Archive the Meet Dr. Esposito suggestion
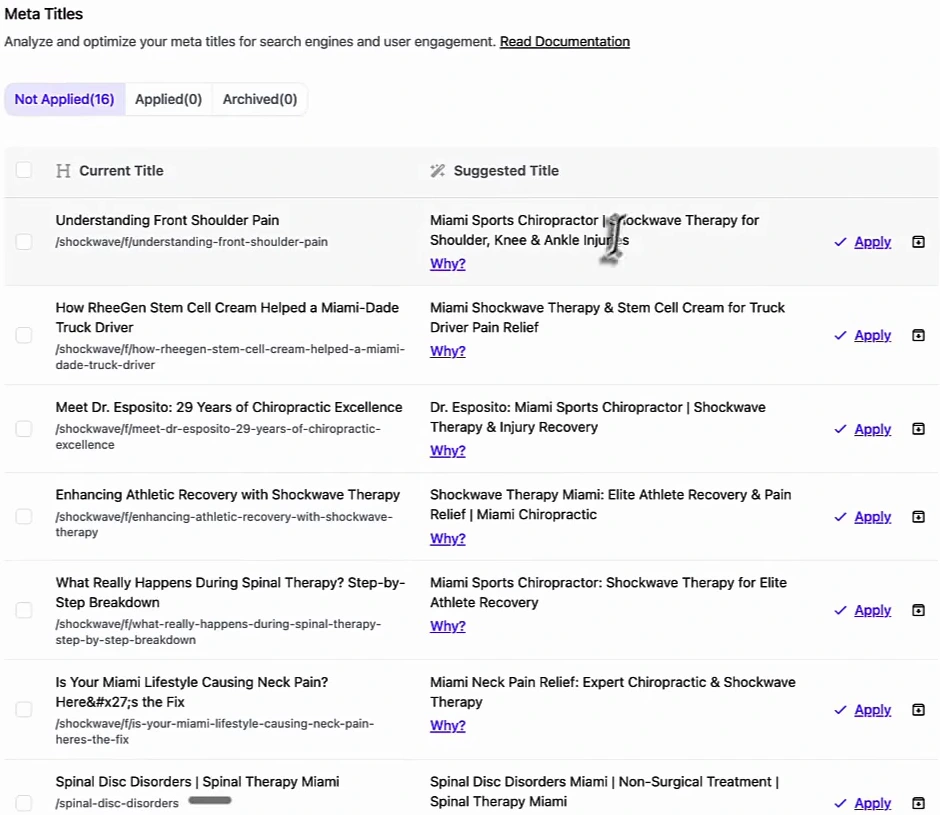Viewport: 940px width, 815px height. (x=918, y=429)
